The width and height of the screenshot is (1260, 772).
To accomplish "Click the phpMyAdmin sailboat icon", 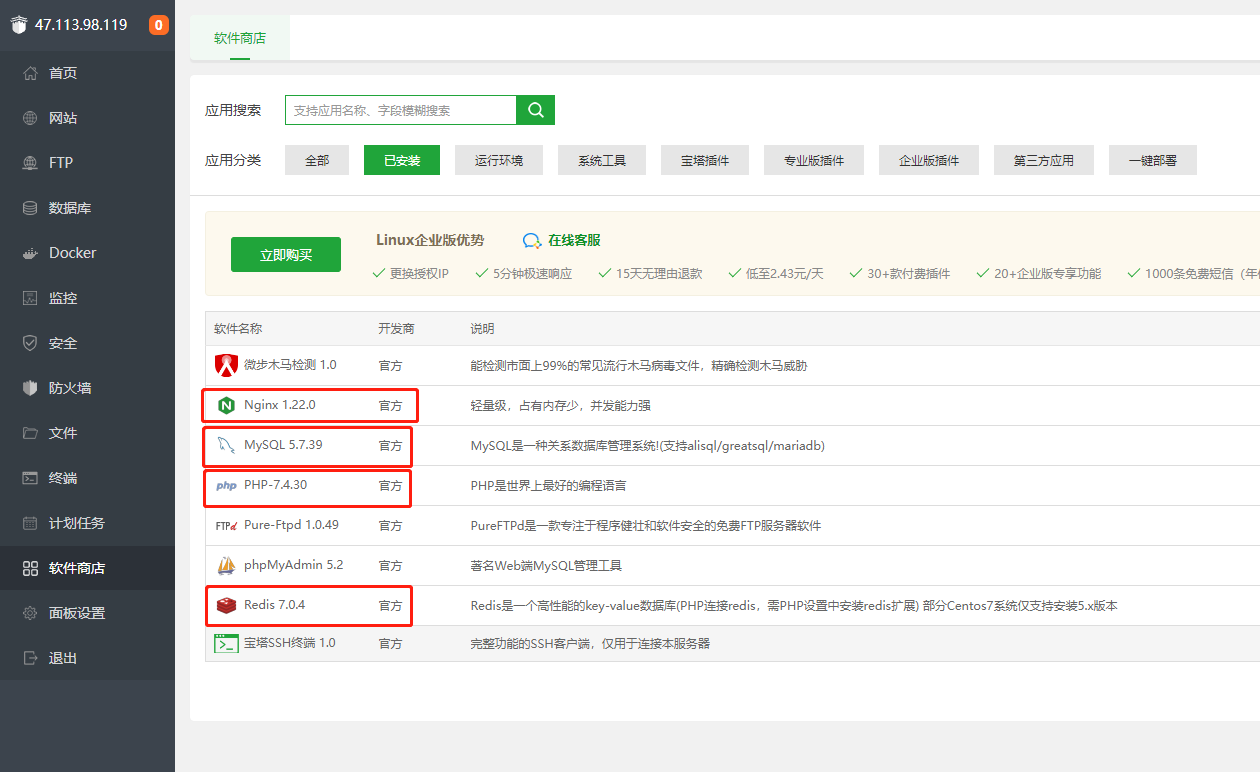I will (x=226, y=565).
